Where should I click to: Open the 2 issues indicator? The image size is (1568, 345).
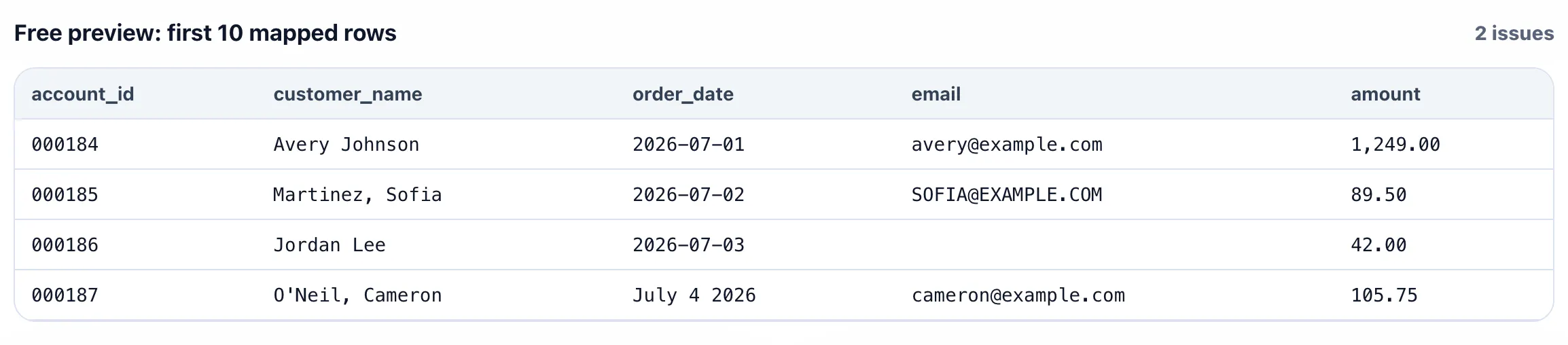1514,33
